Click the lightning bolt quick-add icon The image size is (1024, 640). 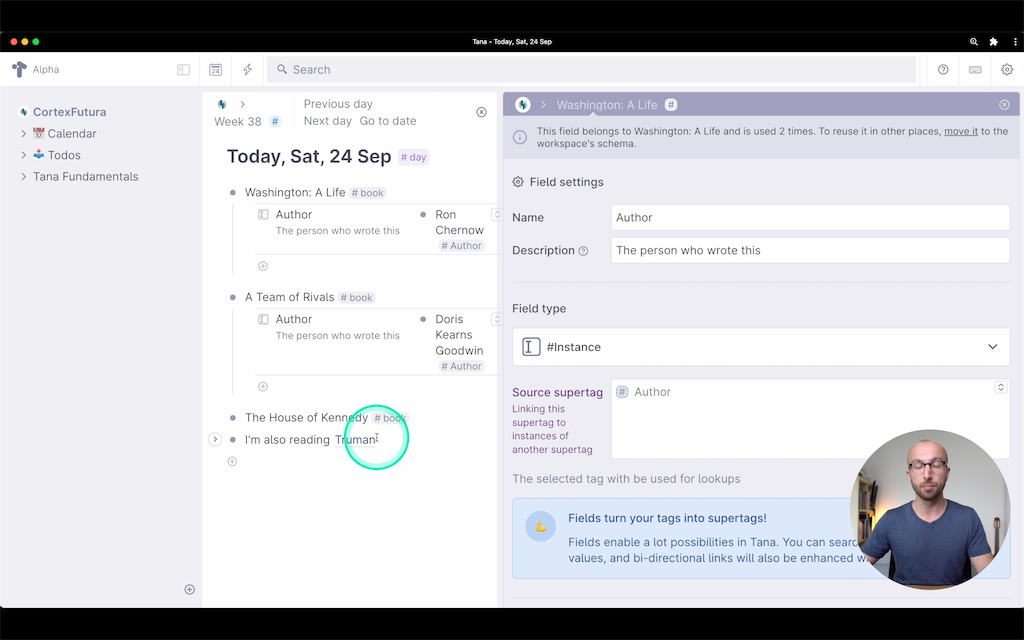pyautogui.click(x=248, y=70)
